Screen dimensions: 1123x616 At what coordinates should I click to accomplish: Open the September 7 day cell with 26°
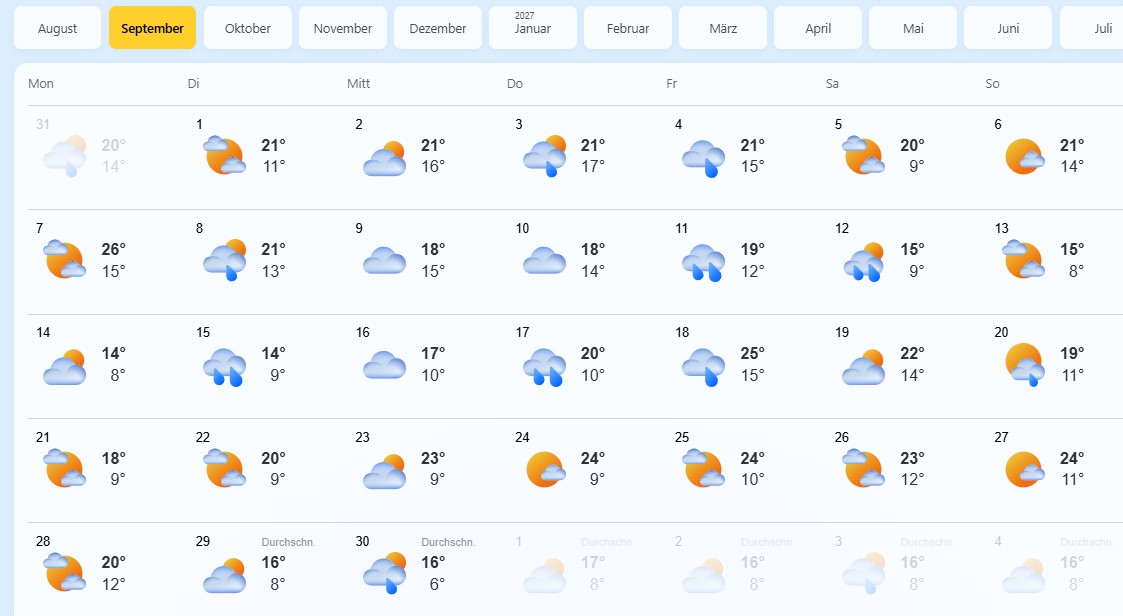pyautogui.click(x=107, y=261)
